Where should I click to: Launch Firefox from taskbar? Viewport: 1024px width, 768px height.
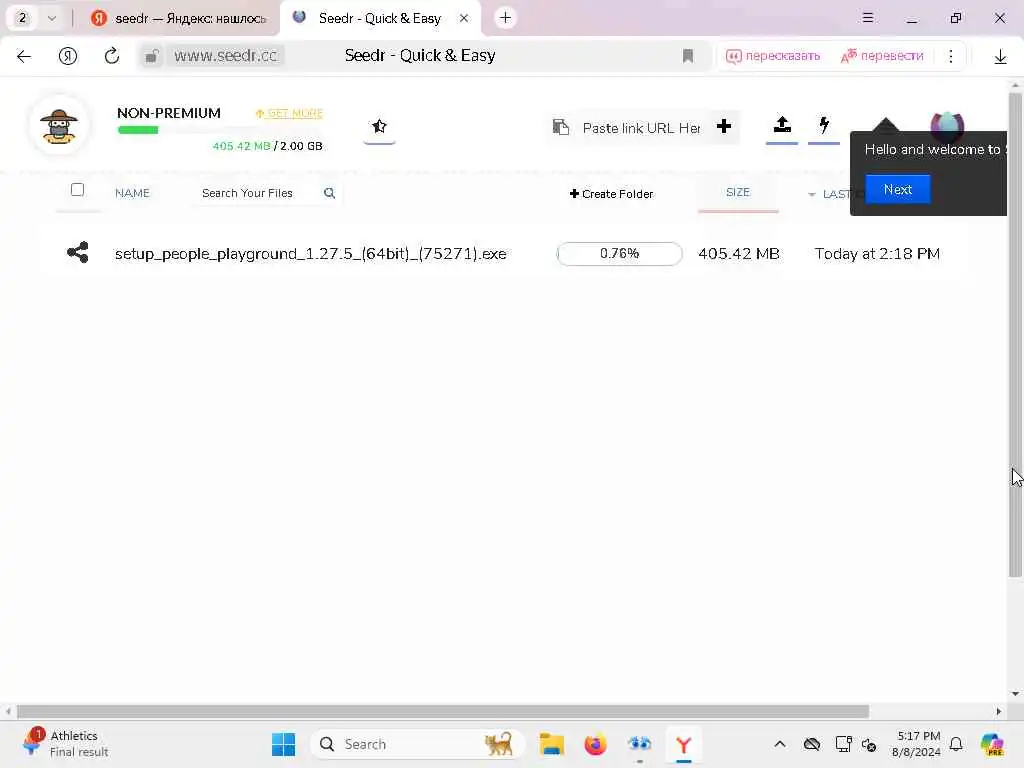coord(595,744)
